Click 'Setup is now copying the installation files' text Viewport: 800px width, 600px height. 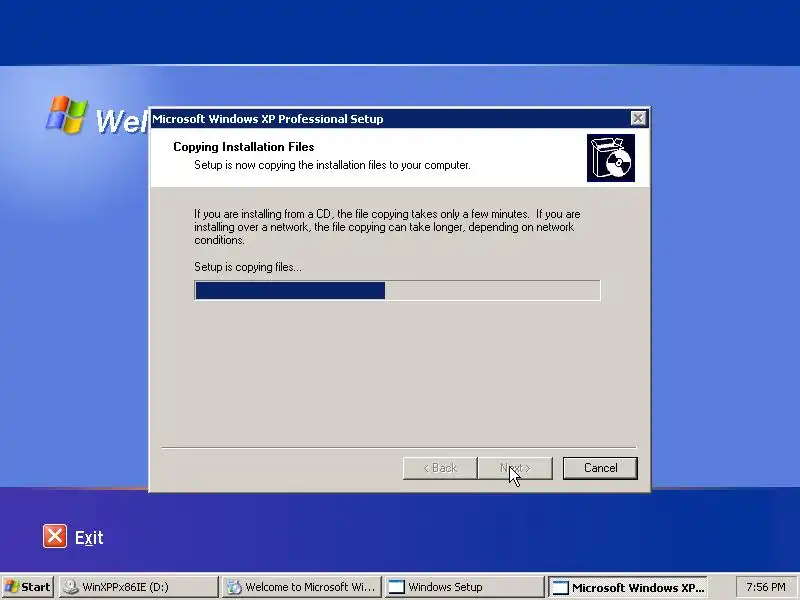coord(332,165)
